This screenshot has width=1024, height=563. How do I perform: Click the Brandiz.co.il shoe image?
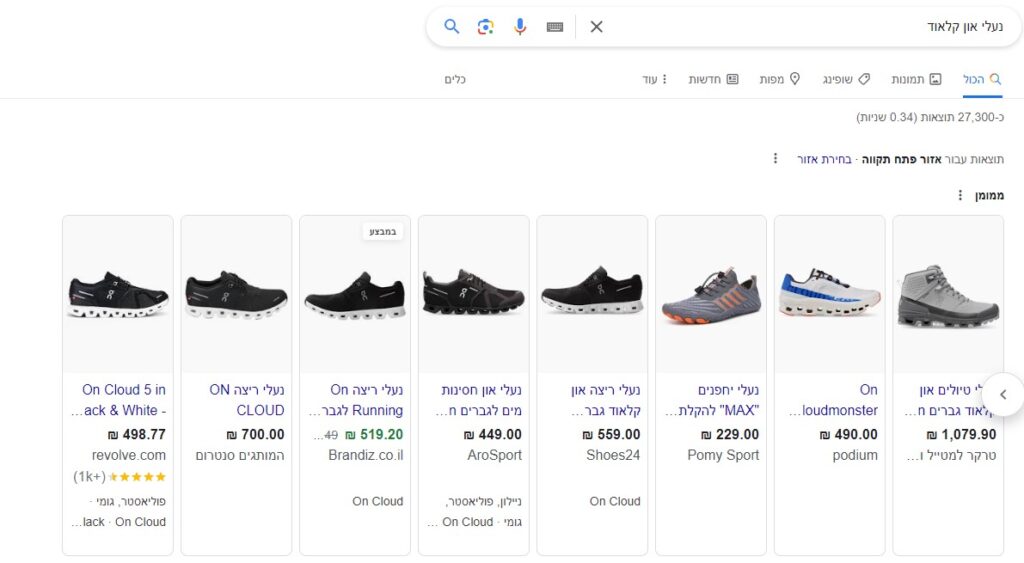coord(355,295)
